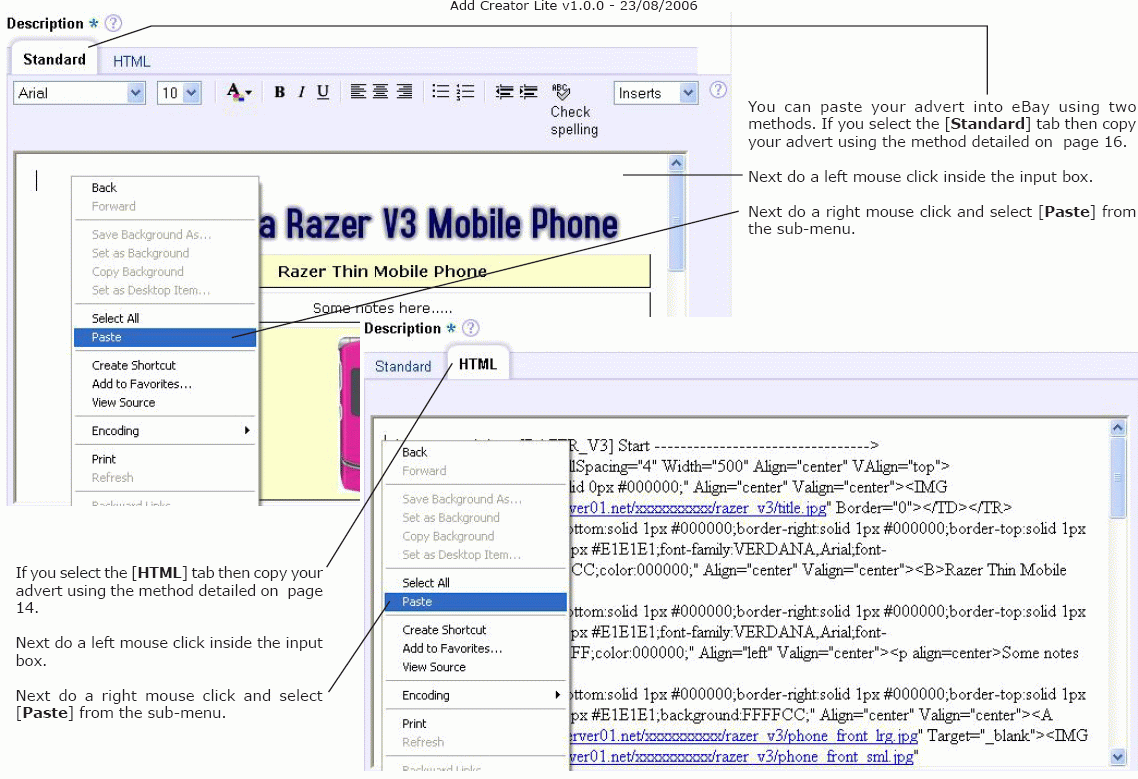1138x779 pixels.
Task: Open help icon beside Inserts dropdown
Action: tap(718, 90)
